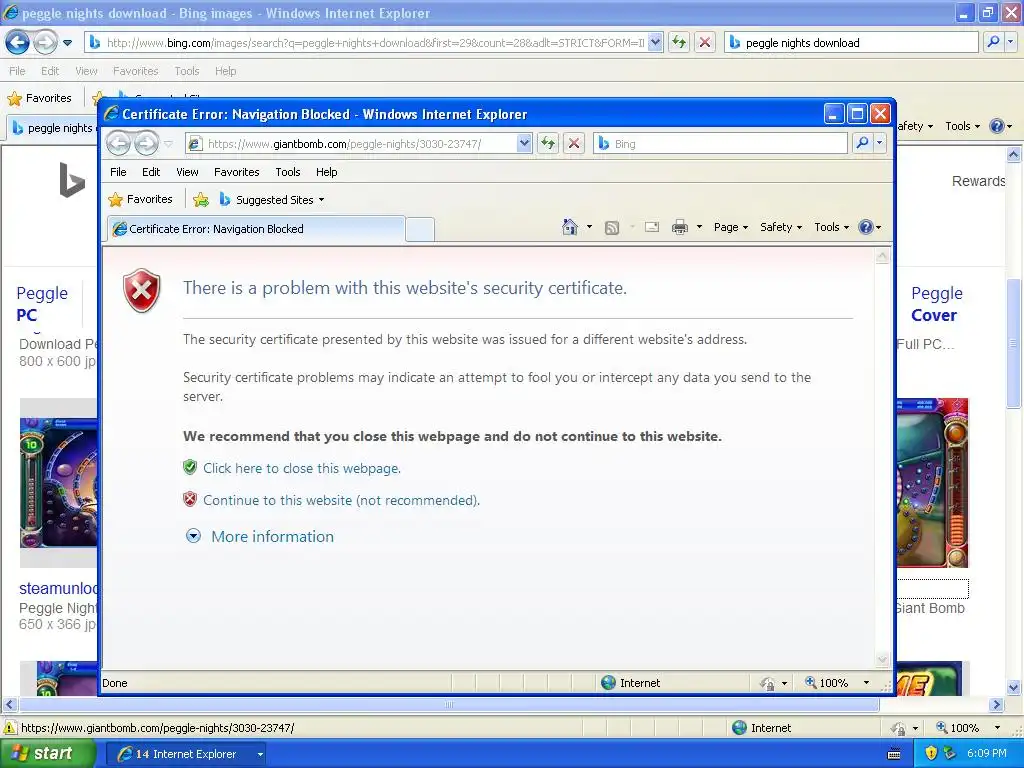The height and width of the screenshot is (768, 1024).
Task: Open the address bar dropdown in Certificate Error window
Action: (524, 143)
